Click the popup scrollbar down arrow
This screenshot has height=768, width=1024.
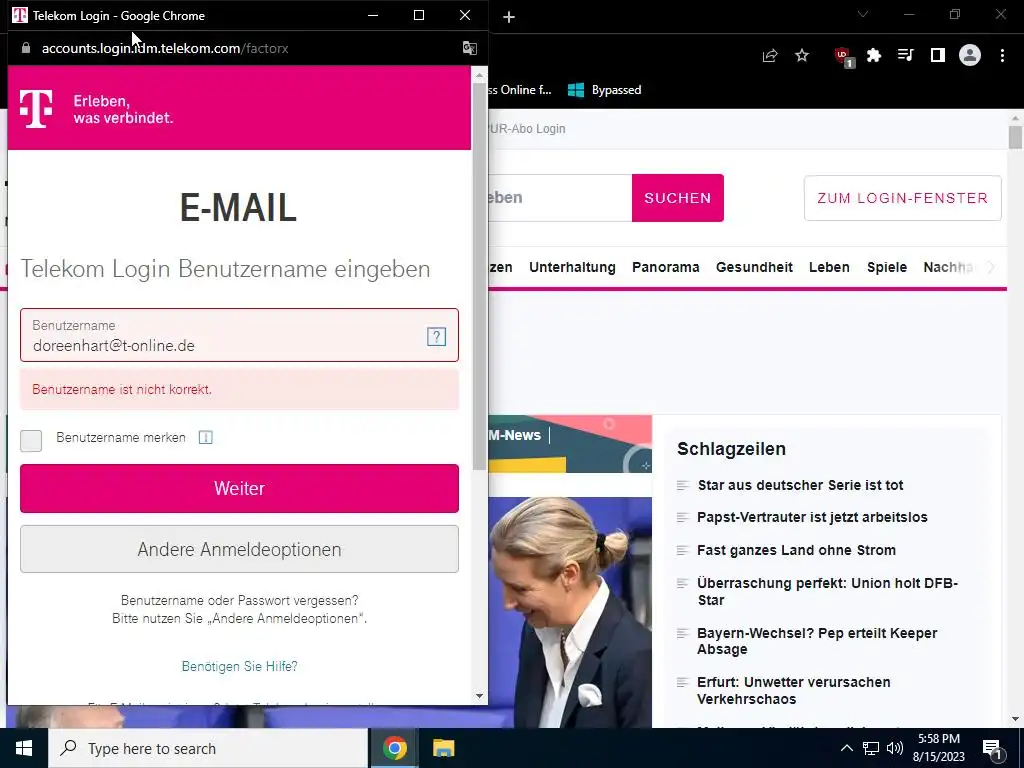tap(479, 697)
